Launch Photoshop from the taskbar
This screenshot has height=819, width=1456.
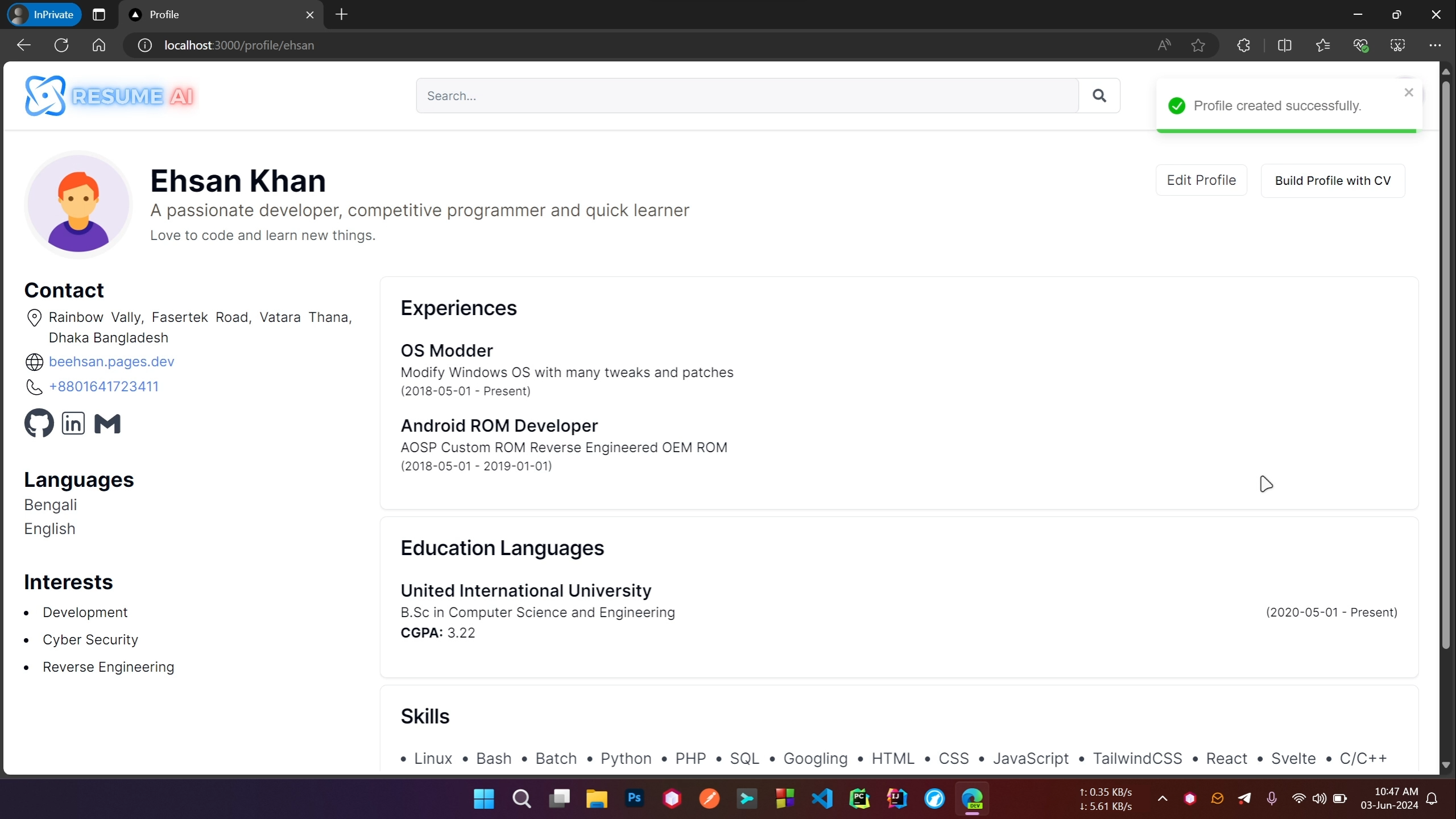click(634, 799)
